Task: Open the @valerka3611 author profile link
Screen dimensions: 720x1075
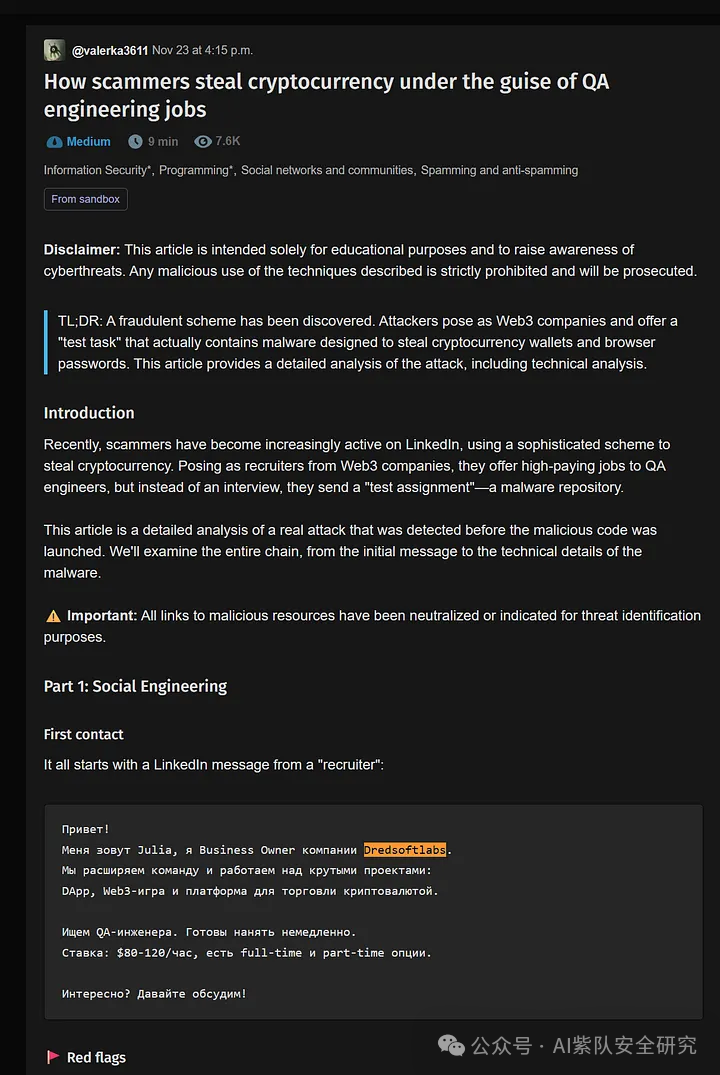Action: [x=110, y=51]
